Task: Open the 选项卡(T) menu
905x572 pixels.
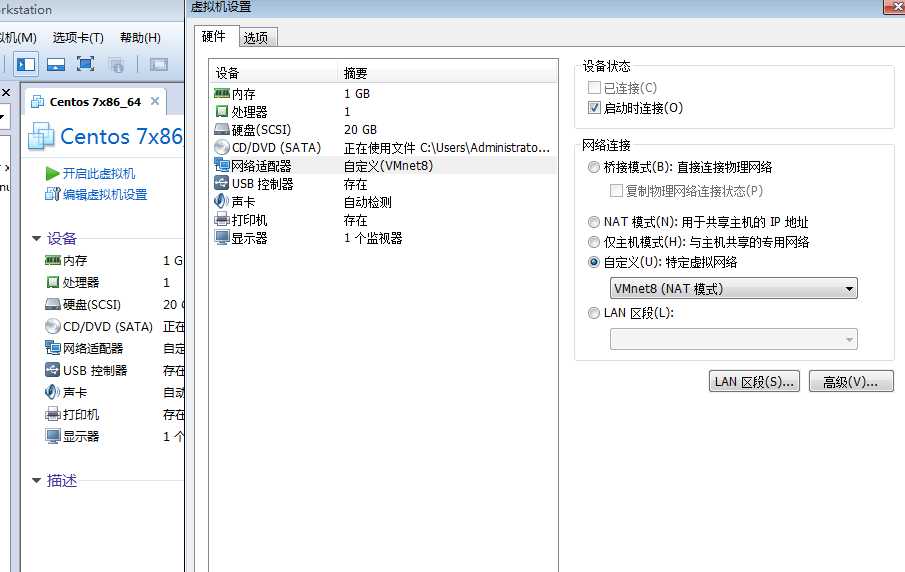Action: click(x=78, y=38)
